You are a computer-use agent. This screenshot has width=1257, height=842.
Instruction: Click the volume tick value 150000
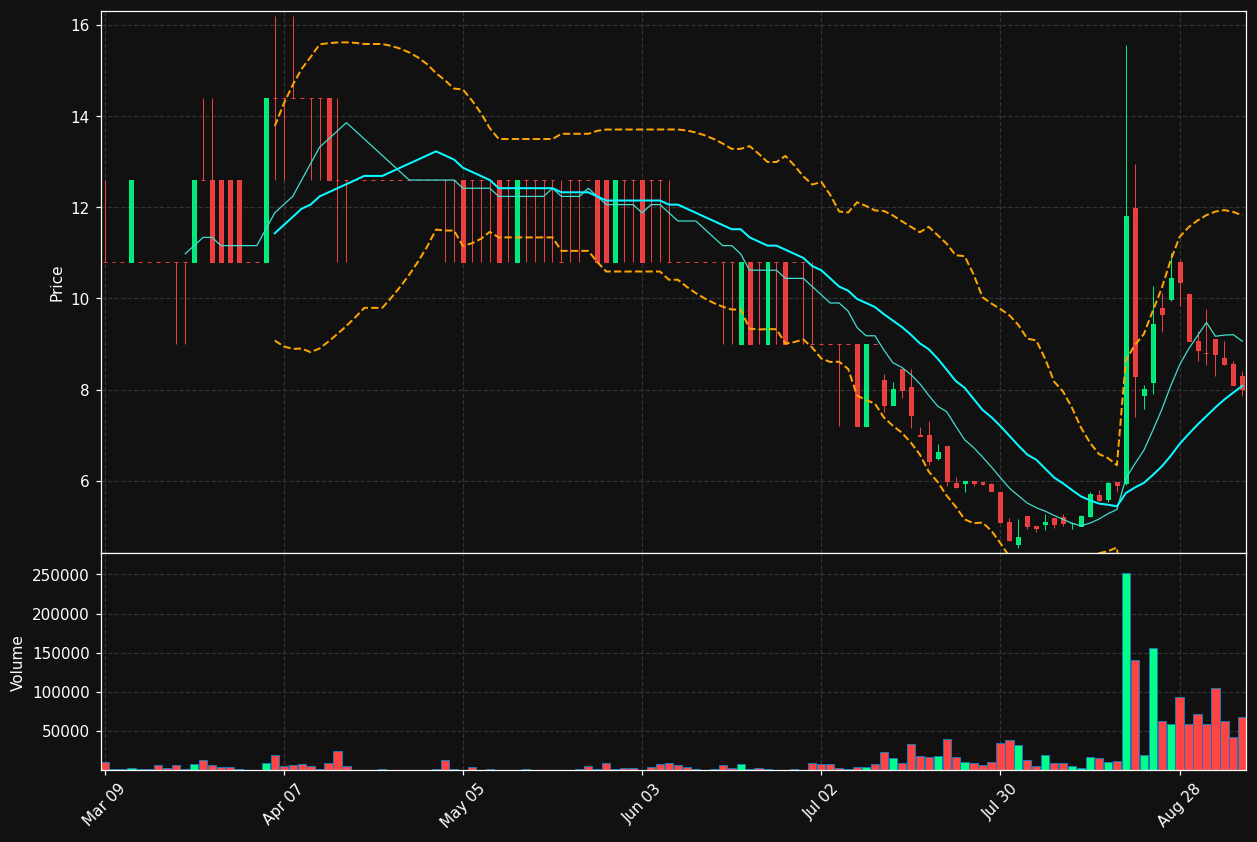(x=63, y=653)
